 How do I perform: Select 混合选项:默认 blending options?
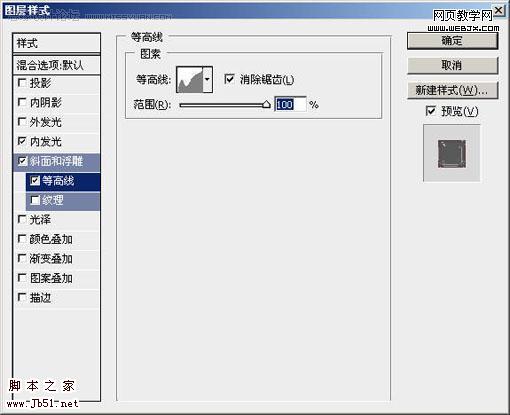coord(56,65)
